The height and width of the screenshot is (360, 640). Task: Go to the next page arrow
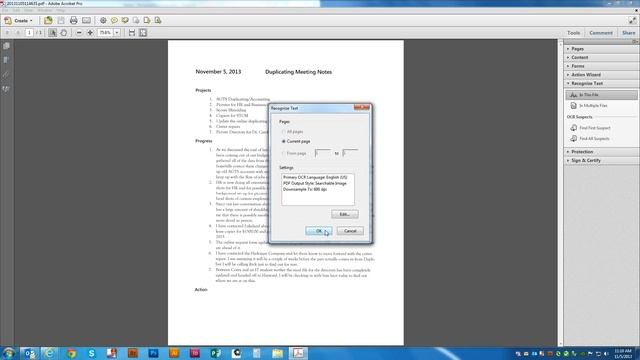[x=18, y=33]
